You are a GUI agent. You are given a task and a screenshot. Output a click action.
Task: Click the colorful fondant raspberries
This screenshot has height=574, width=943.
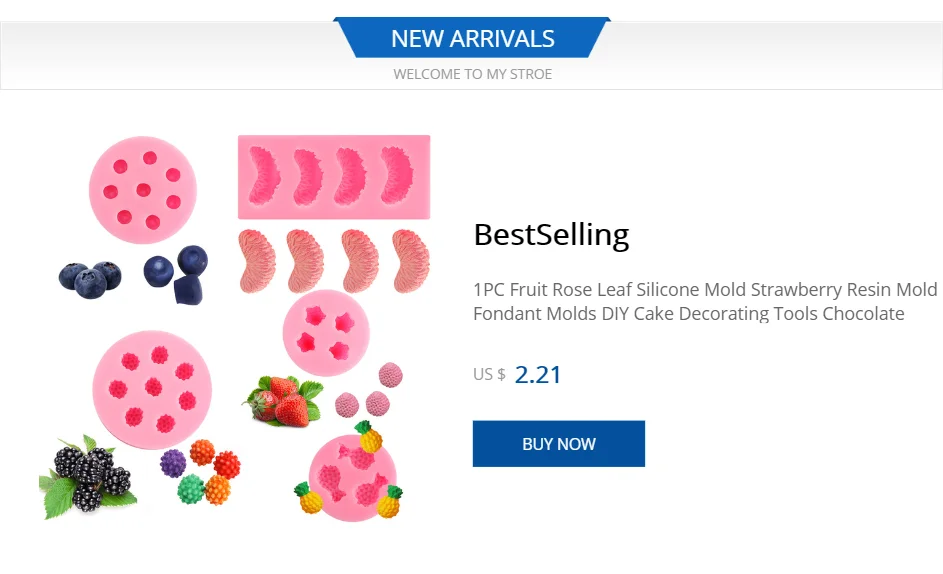point(201,472)
